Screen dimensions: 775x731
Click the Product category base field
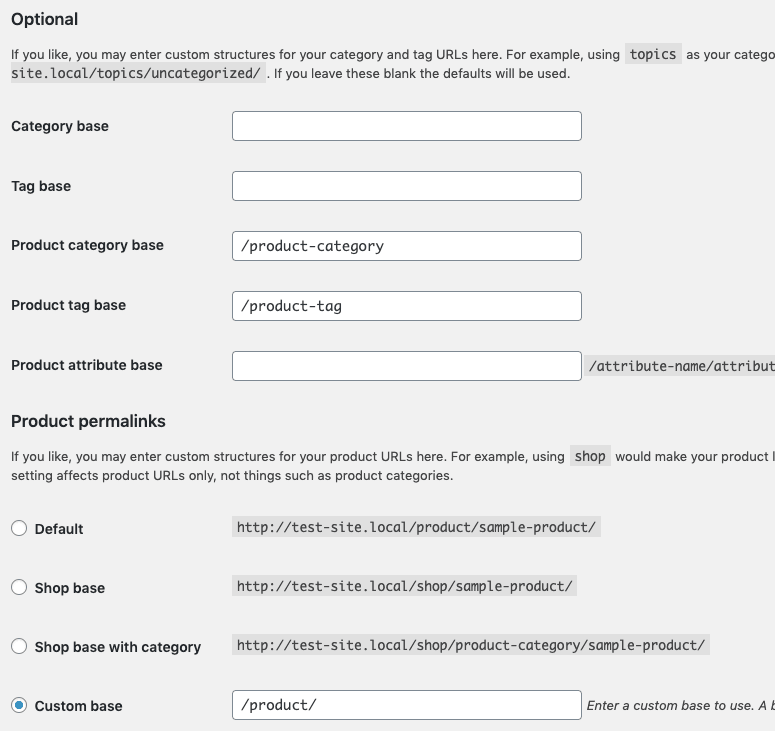[x=406, y=246]
